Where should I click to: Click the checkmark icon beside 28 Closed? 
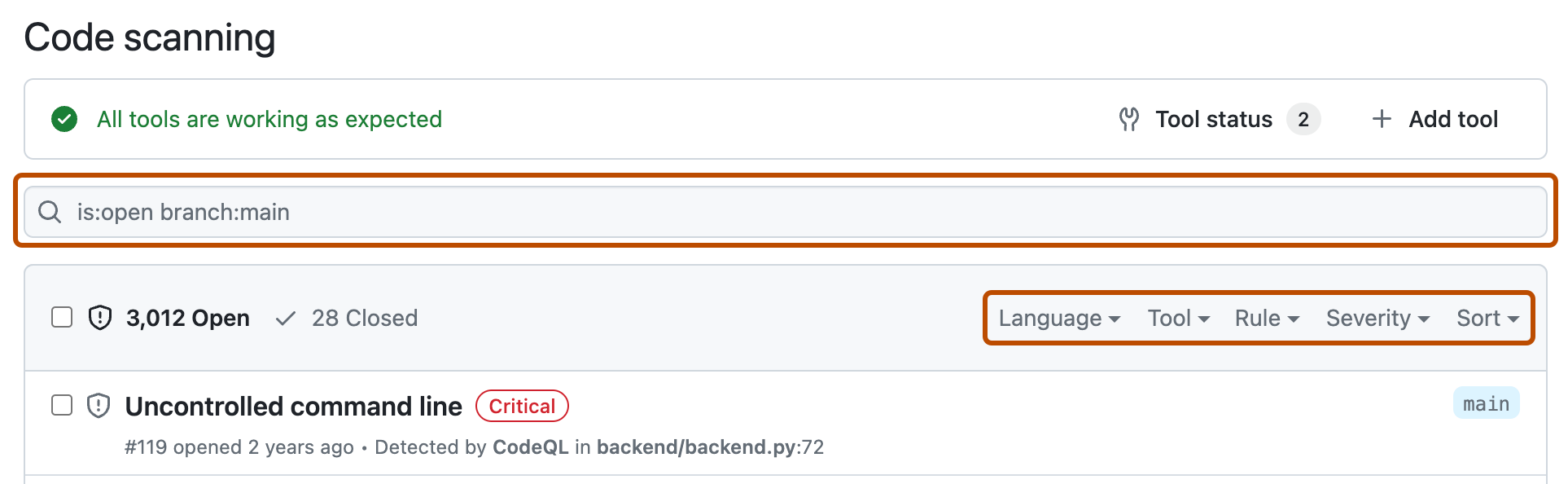pyautogui.click(x=285, y=318)
